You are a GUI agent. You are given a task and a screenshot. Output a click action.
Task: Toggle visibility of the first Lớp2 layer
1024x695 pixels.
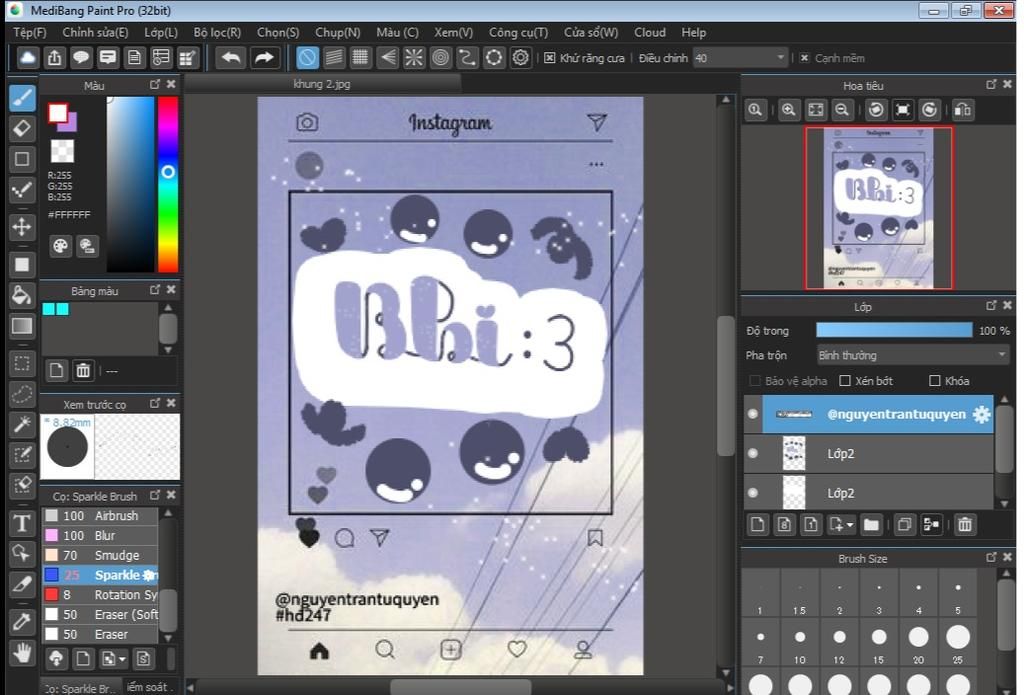pyautogui.click(x=752, y=453)
